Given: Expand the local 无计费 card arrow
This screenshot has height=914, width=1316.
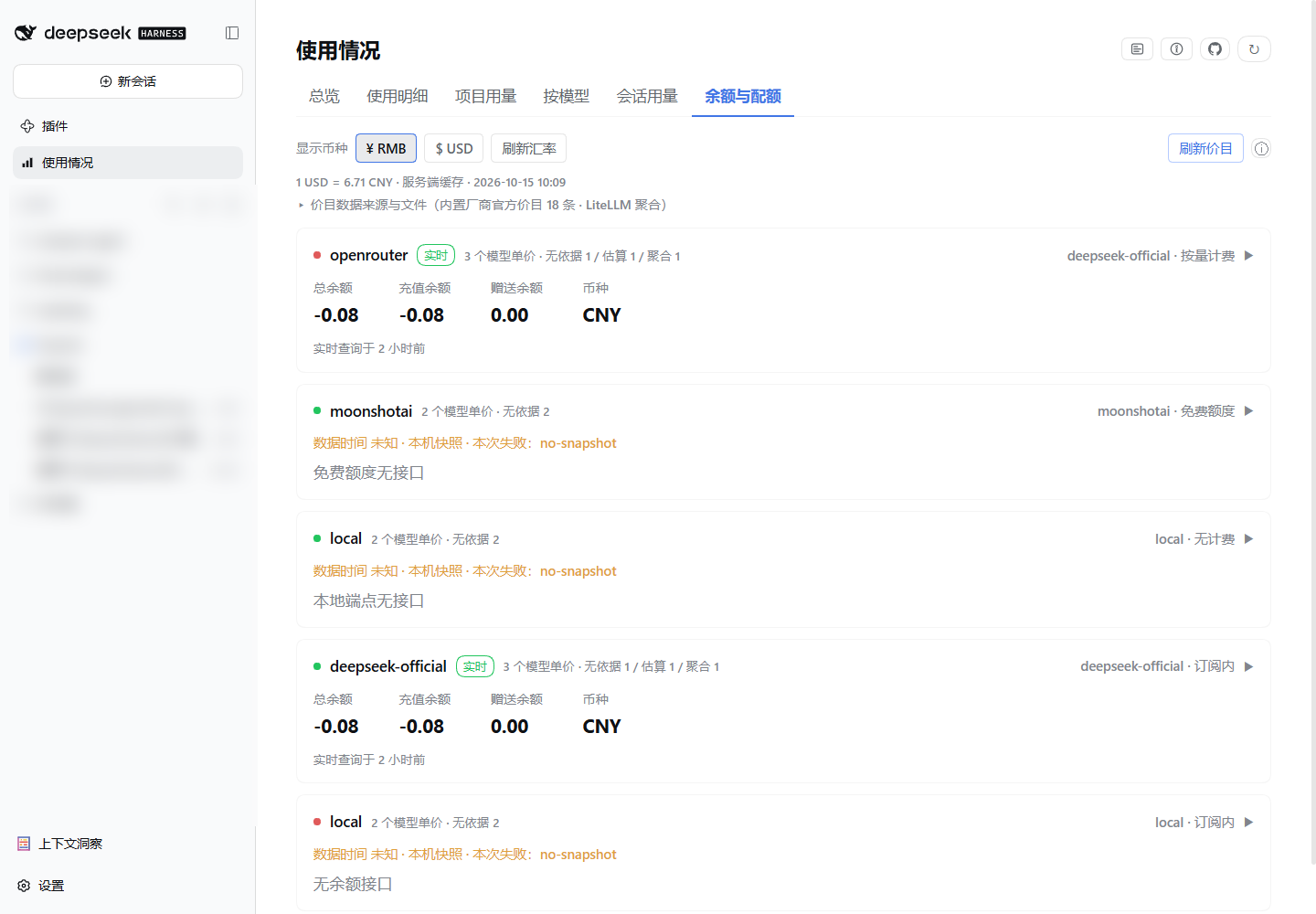Looking at the screenshot, I should pyautogui.click(x=1248, y=539).
